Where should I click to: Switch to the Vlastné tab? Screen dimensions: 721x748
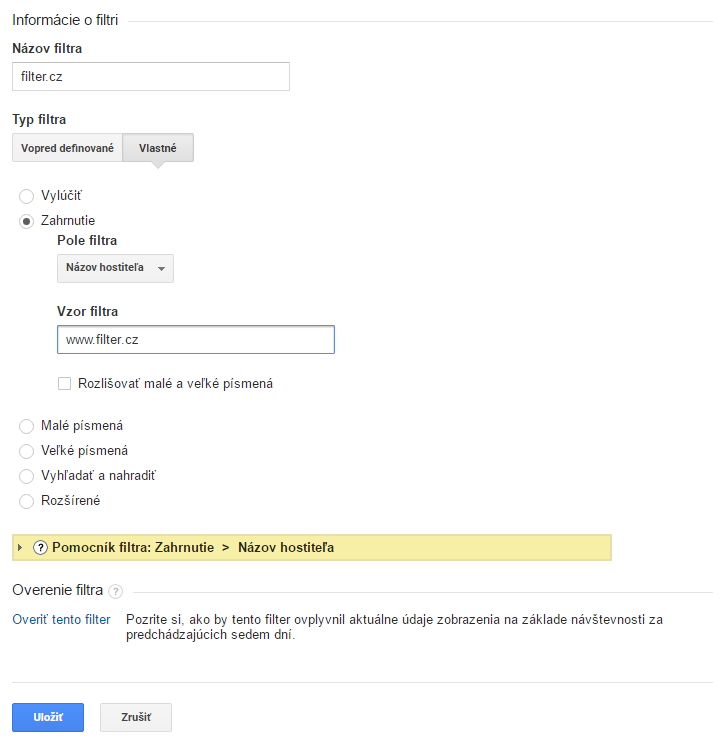coord(158,148)
